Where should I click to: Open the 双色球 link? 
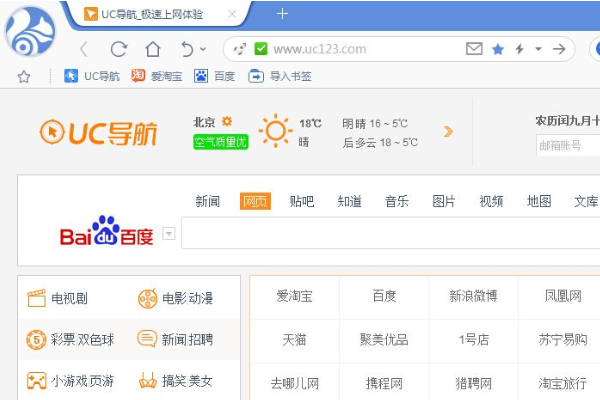click(96, 340)
